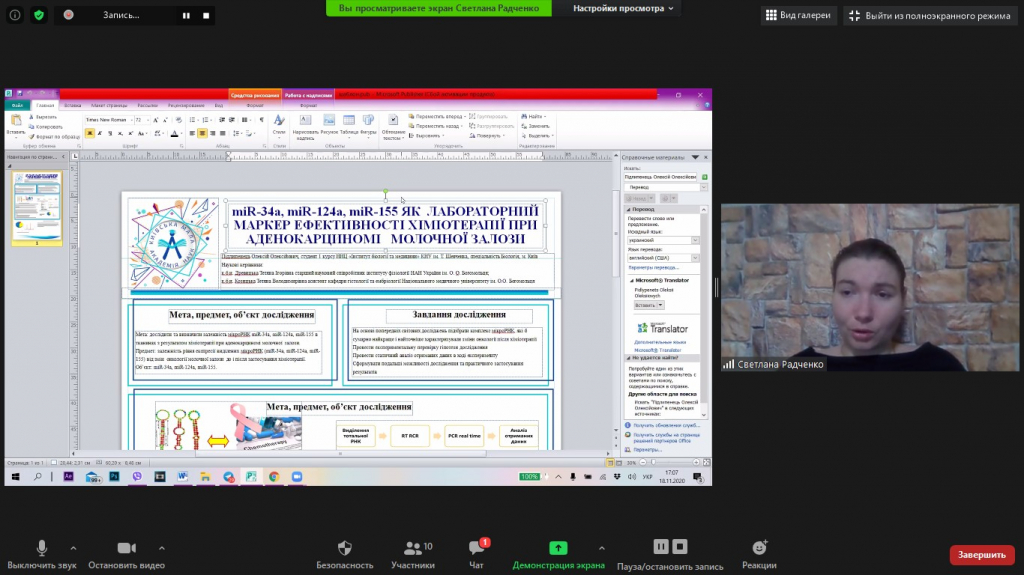
Task: Open Wrap Text (Обтекание текстом) options
Action: pos(393,127)
